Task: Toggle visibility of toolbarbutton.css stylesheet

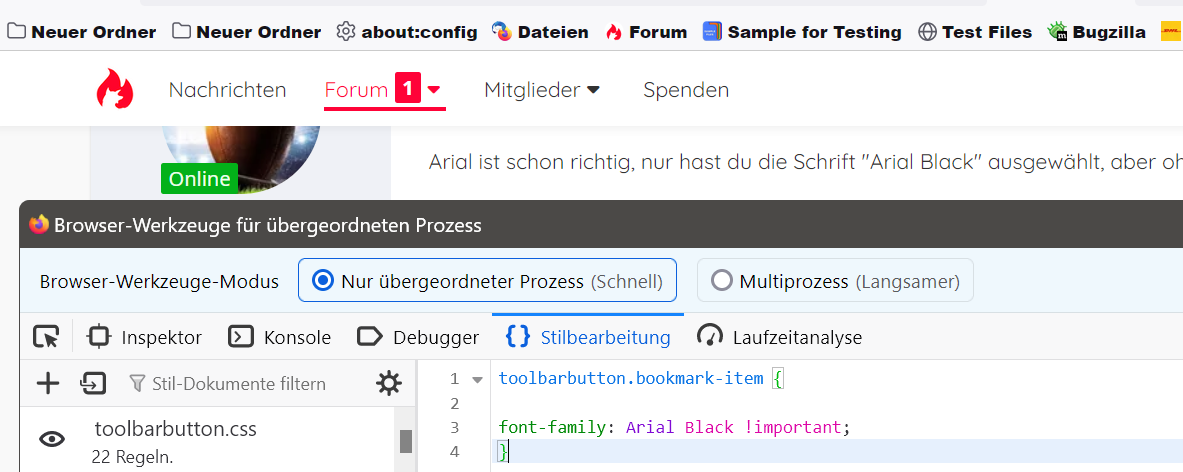Action: click(52, 439)
